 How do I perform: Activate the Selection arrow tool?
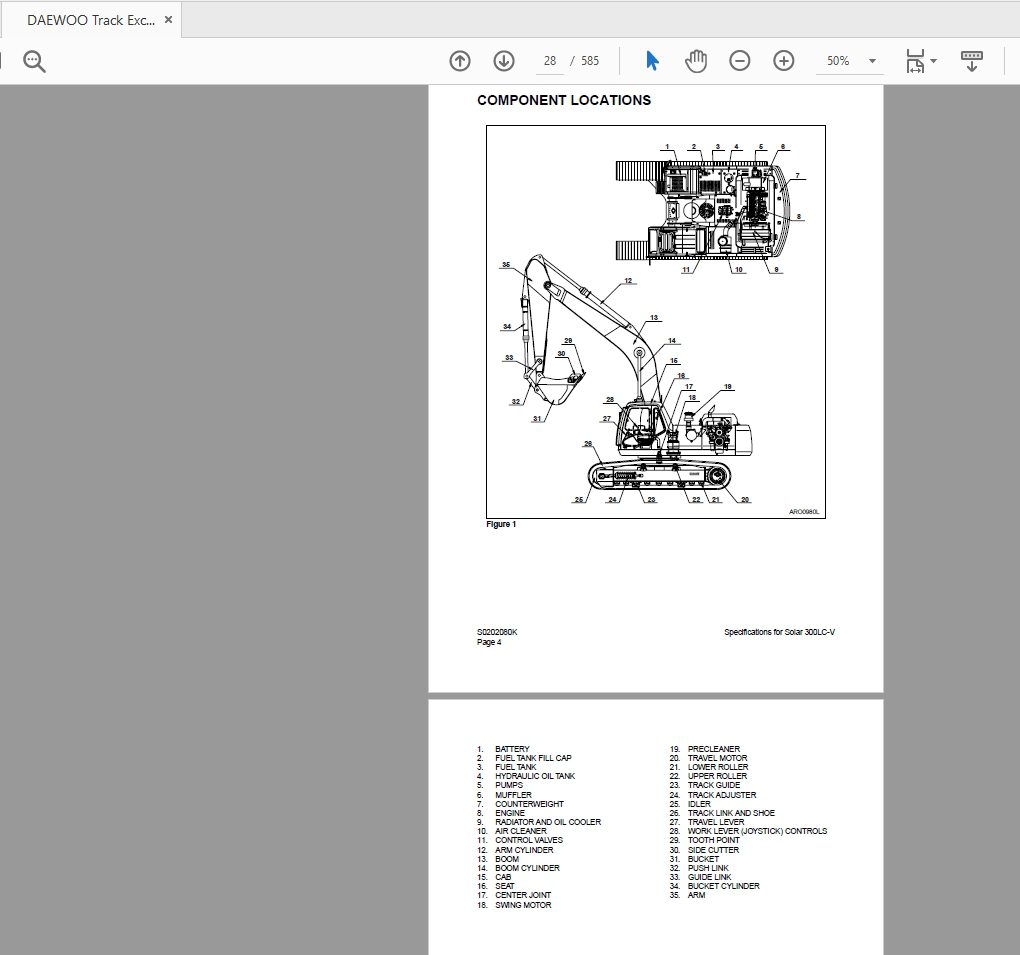[x=651, y=61]
